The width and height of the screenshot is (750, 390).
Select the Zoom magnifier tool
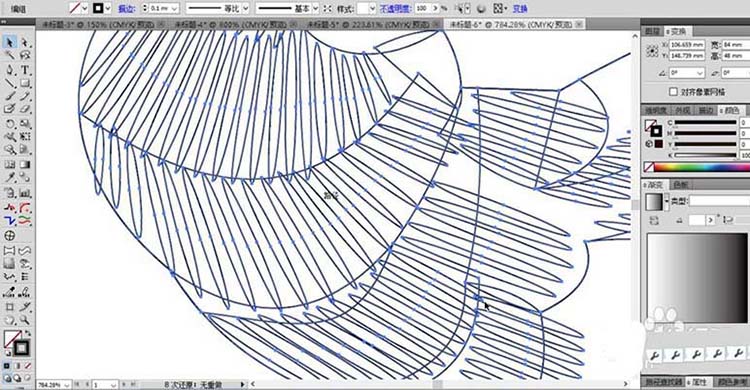pyautogui.click(x=25, y=320)
